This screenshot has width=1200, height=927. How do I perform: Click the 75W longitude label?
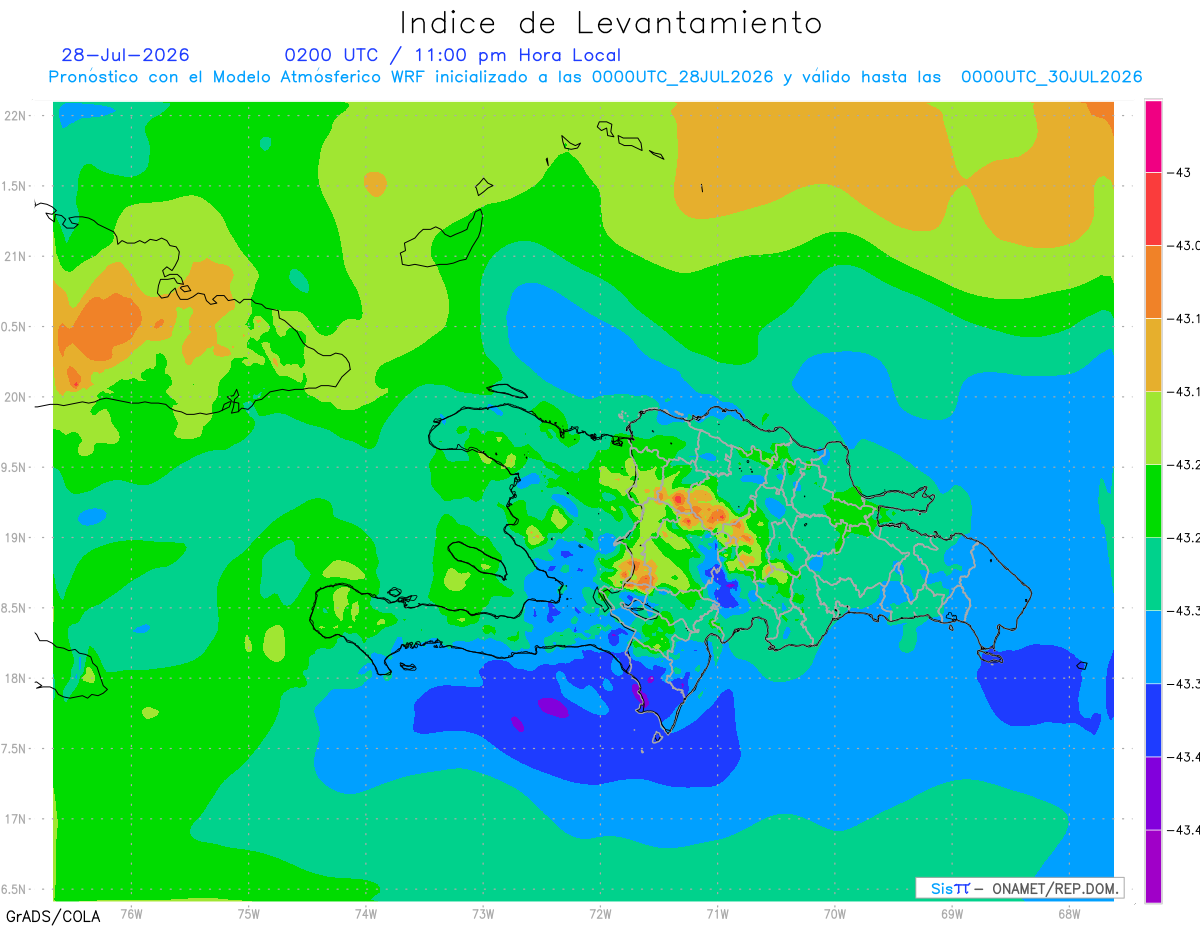[x=249, y=914]
